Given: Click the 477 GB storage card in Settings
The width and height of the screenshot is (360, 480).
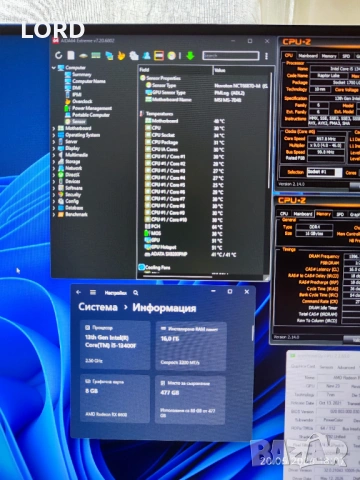Looking at the screenshot, I should coord(190,400).
